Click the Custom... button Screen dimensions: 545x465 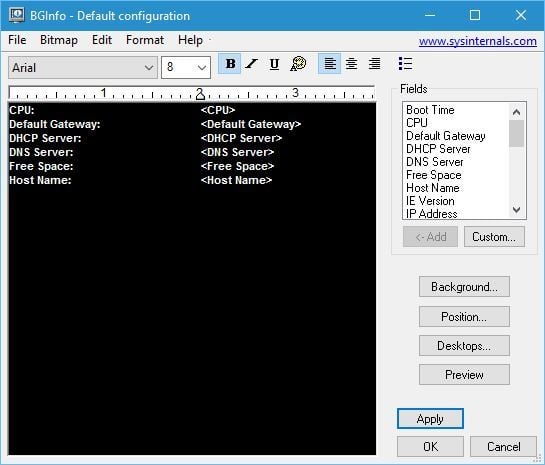click(494, 237)
